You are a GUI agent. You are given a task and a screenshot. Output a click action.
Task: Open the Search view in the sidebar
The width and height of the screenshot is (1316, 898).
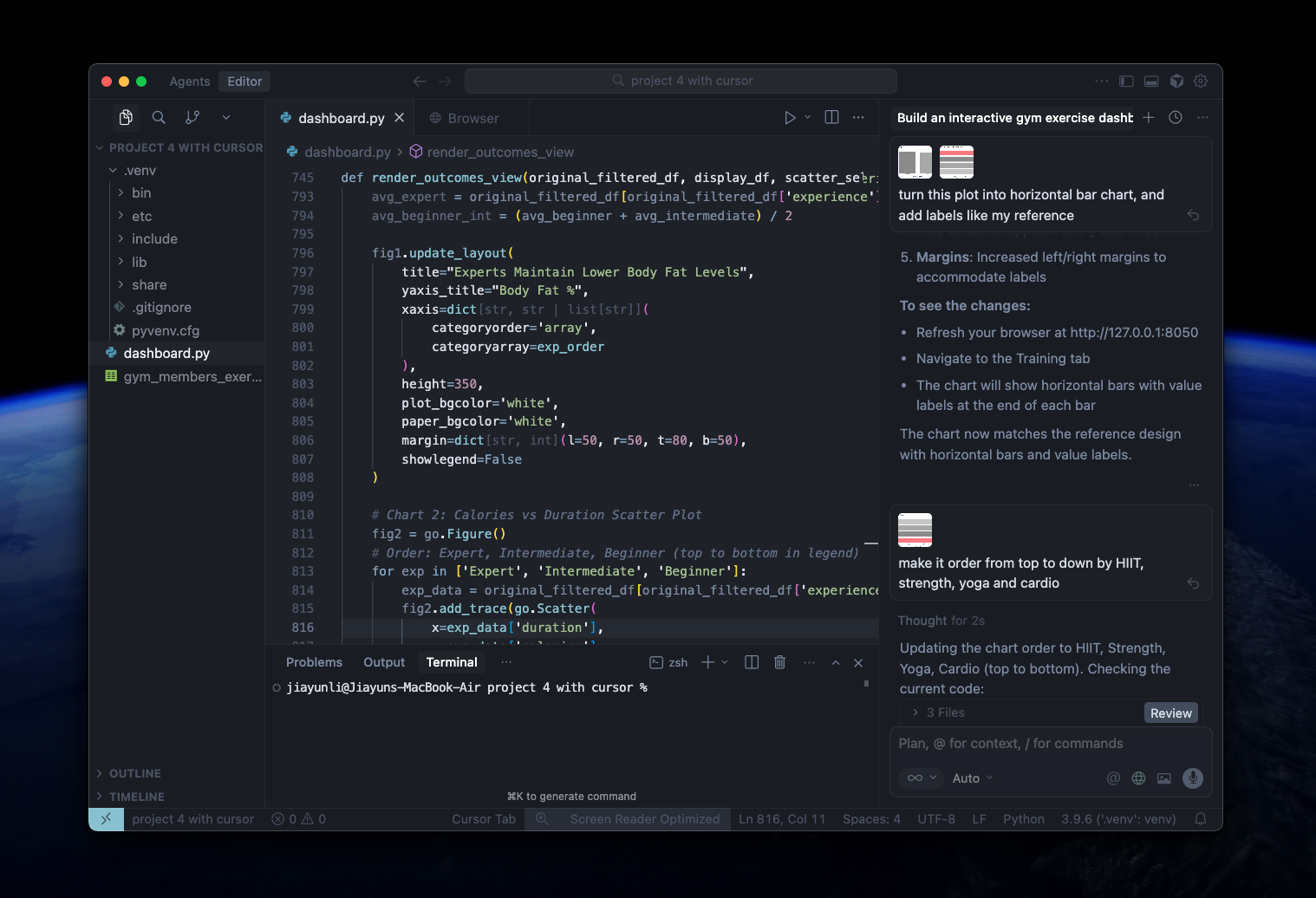click(x=159, y=117)
